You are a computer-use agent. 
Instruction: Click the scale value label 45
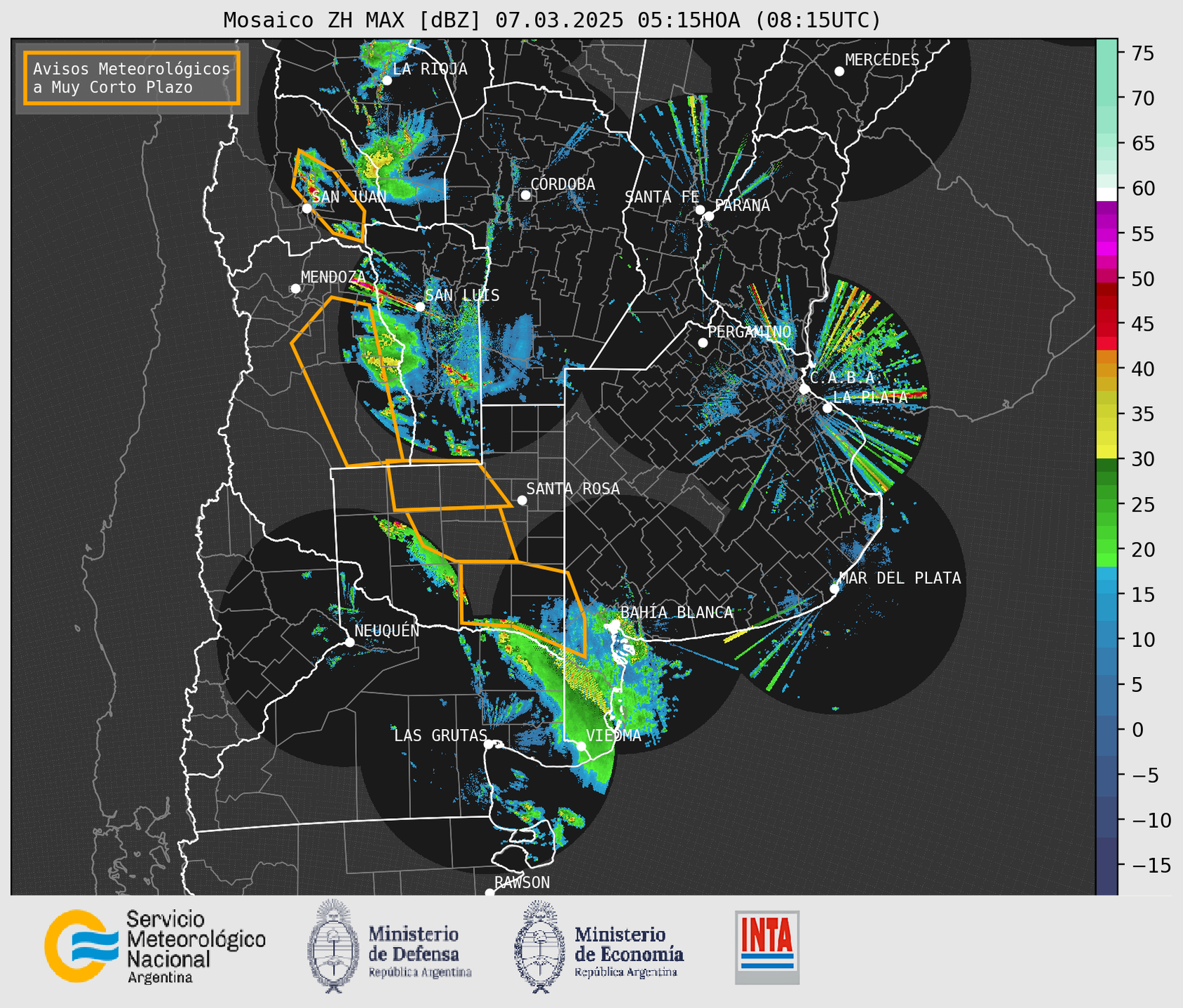tap(1142, 325)
